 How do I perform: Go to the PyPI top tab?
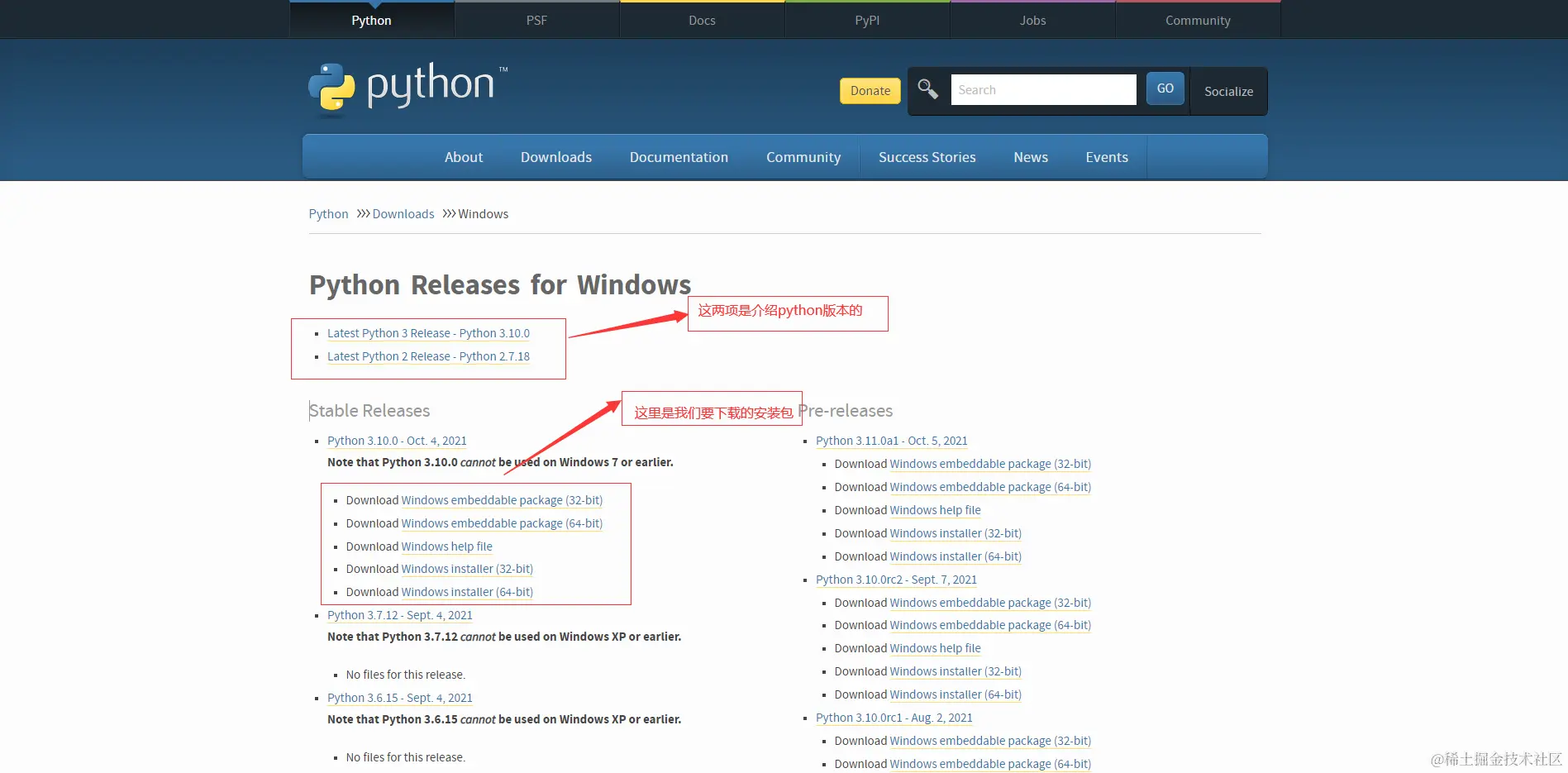coord(867,20)
